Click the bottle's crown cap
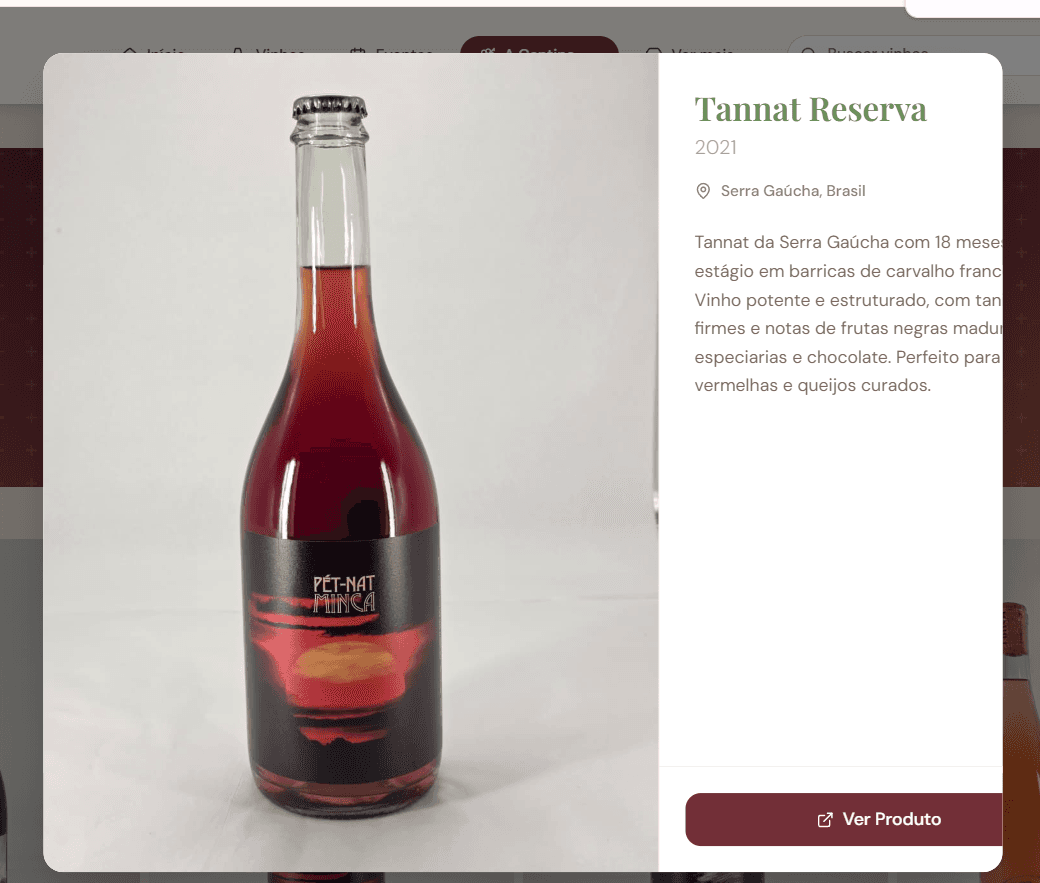 pyautogui.click(x=330, y=108)
